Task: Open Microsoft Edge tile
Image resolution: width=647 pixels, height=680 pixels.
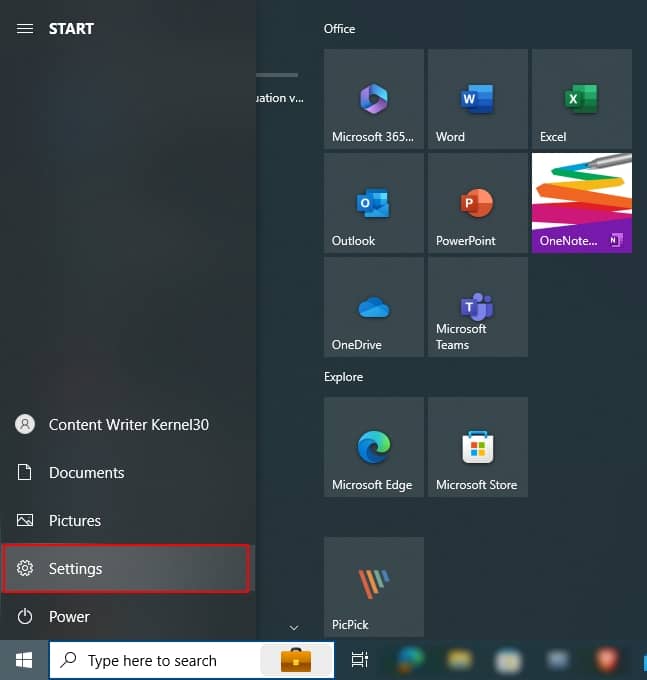Action: pos(374,447)
